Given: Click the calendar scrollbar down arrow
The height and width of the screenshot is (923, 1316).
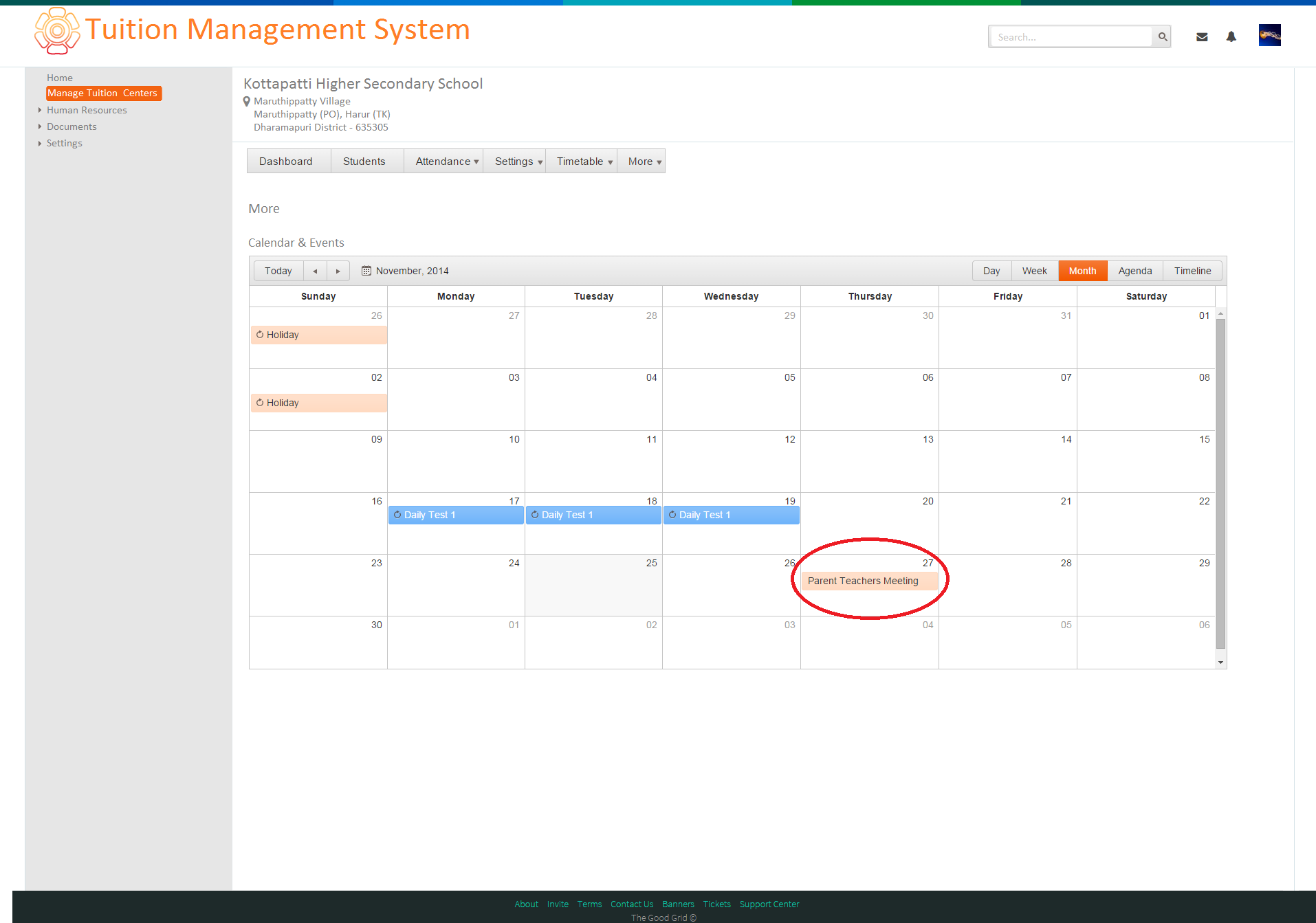Looking at the screenshot, I should [x=1221, y=663].
